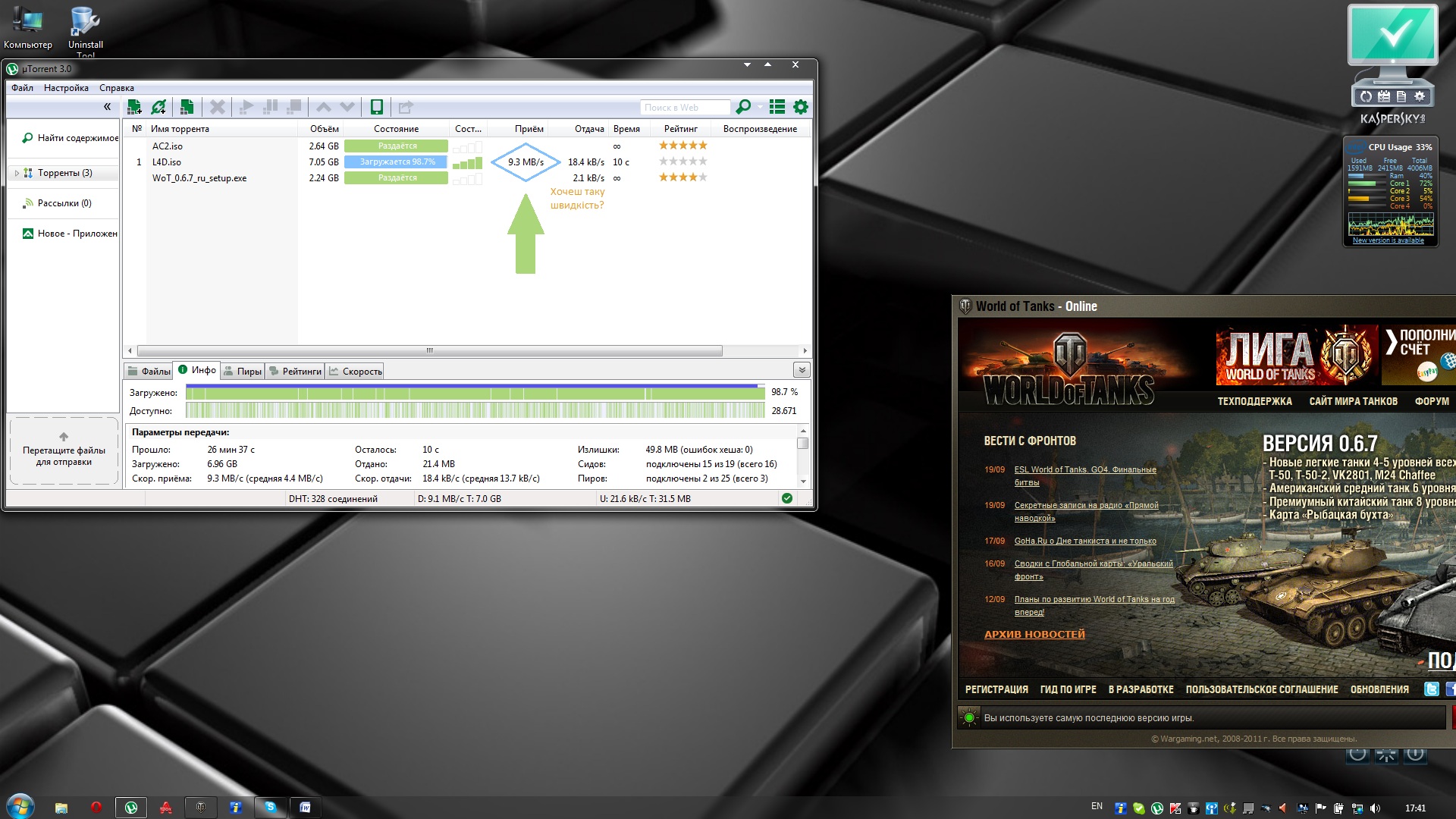The height and width of the screenshot is (819, 1456).
Task: Click the Remove torrent X icon
Action: click(218, 107)
